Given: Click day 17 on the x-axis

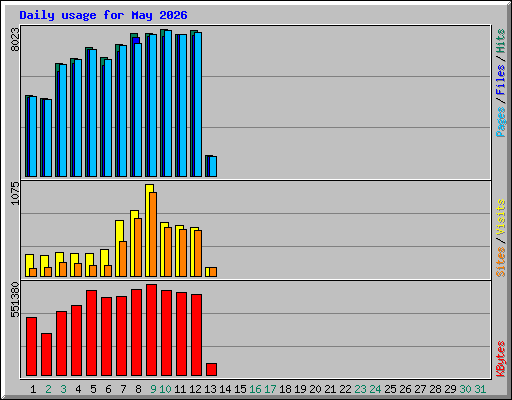Looking at the screenshot, I should click(270, 389).
